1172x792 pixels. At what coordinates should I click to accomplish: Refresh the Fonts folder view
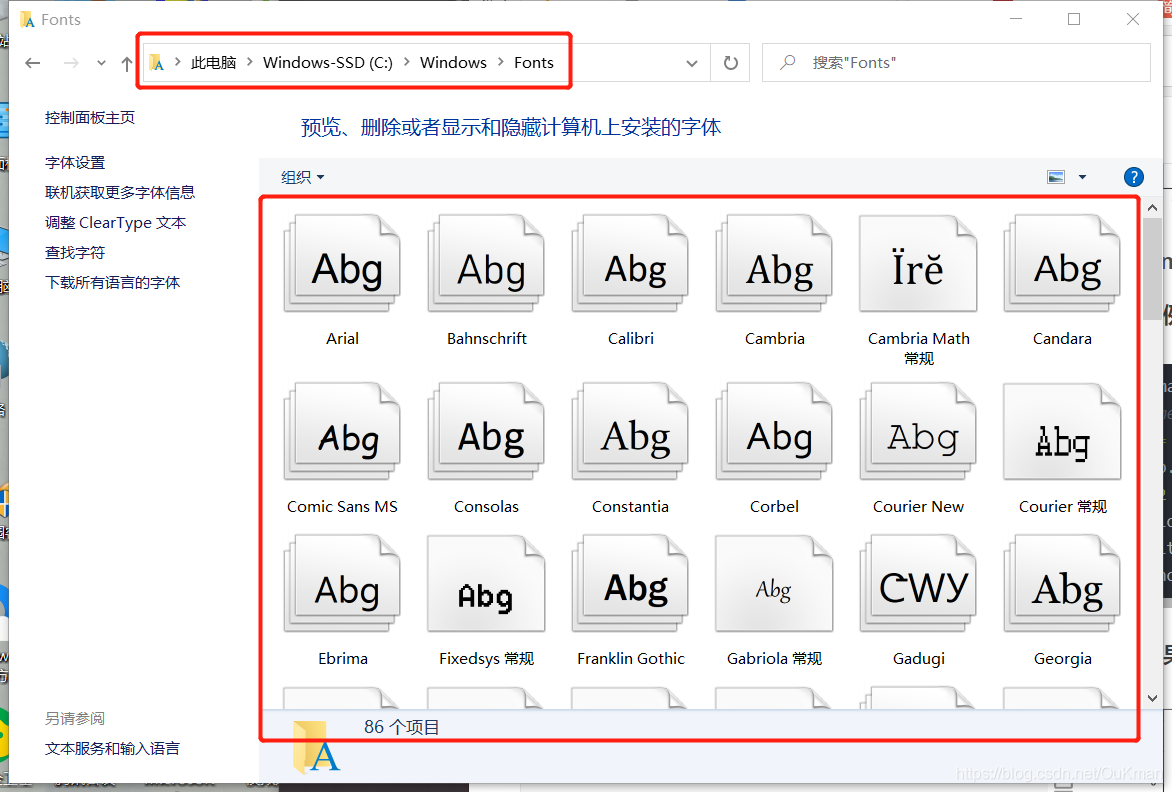(731, 63)
